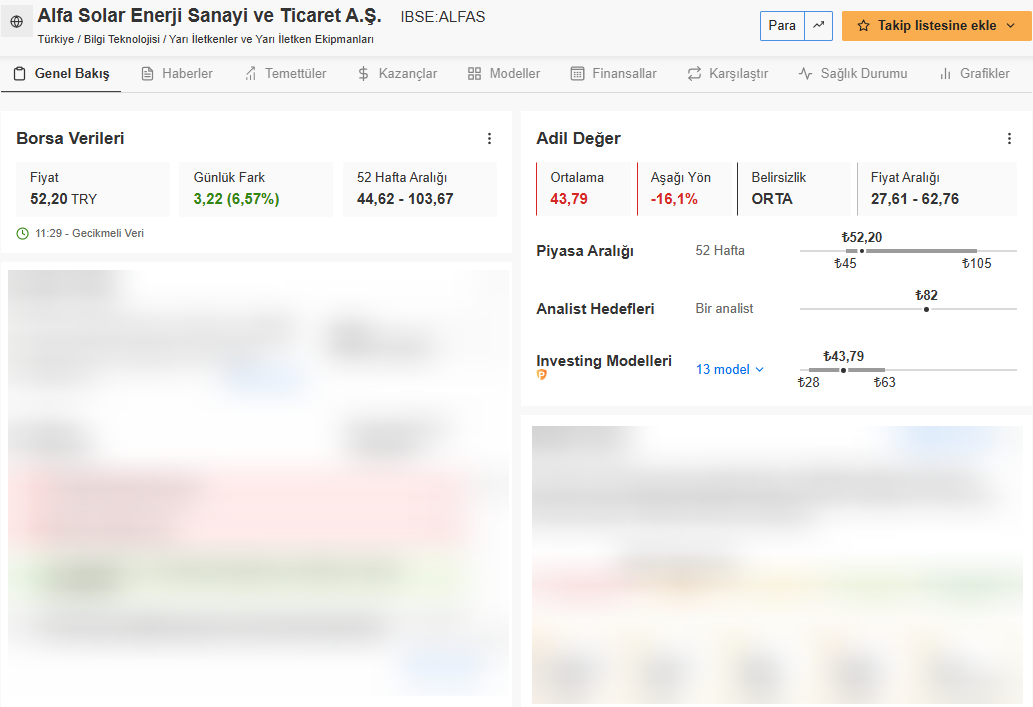Image resolution: width=1033 pixels, height=707 pixels.
Task: Open the Karşılaştır tab
Action: pos(727,74)
